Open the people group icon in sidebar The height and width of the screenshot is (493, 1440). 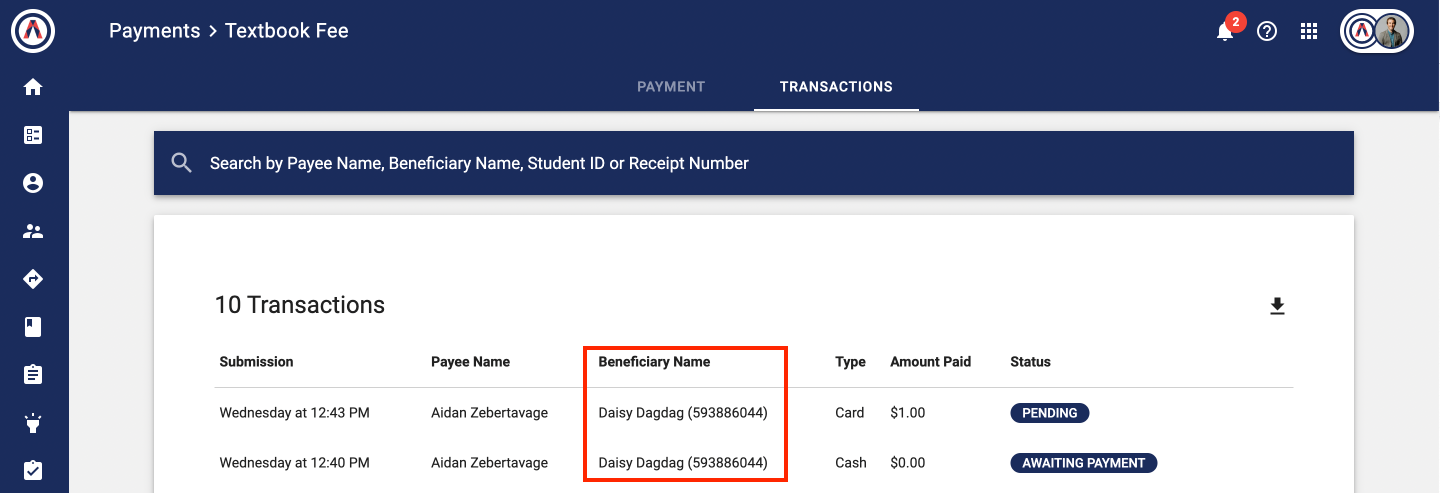(x=33, y=231)
